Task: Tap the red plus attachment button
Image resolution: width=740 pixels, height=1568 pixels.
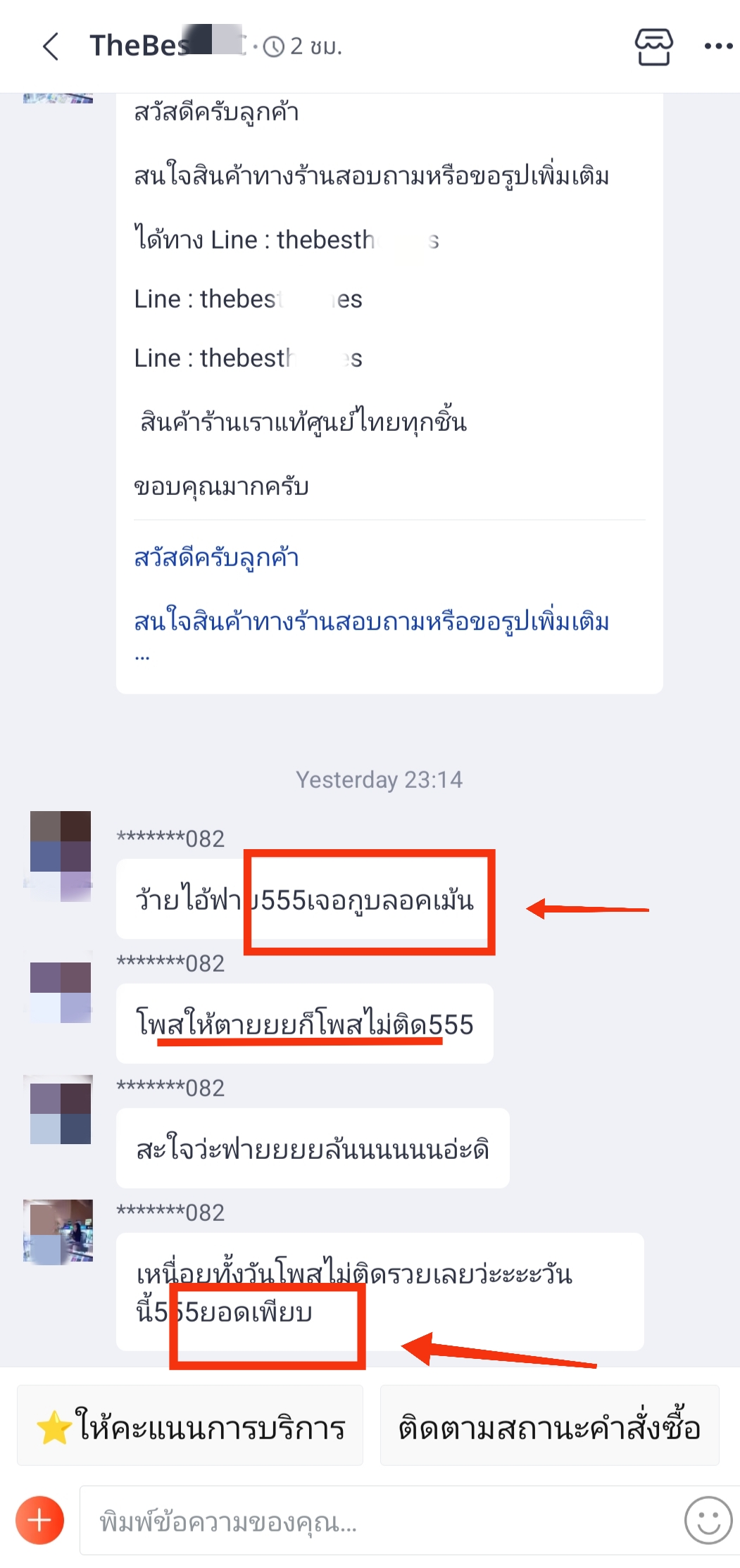Action: (x=39, y=1520)
